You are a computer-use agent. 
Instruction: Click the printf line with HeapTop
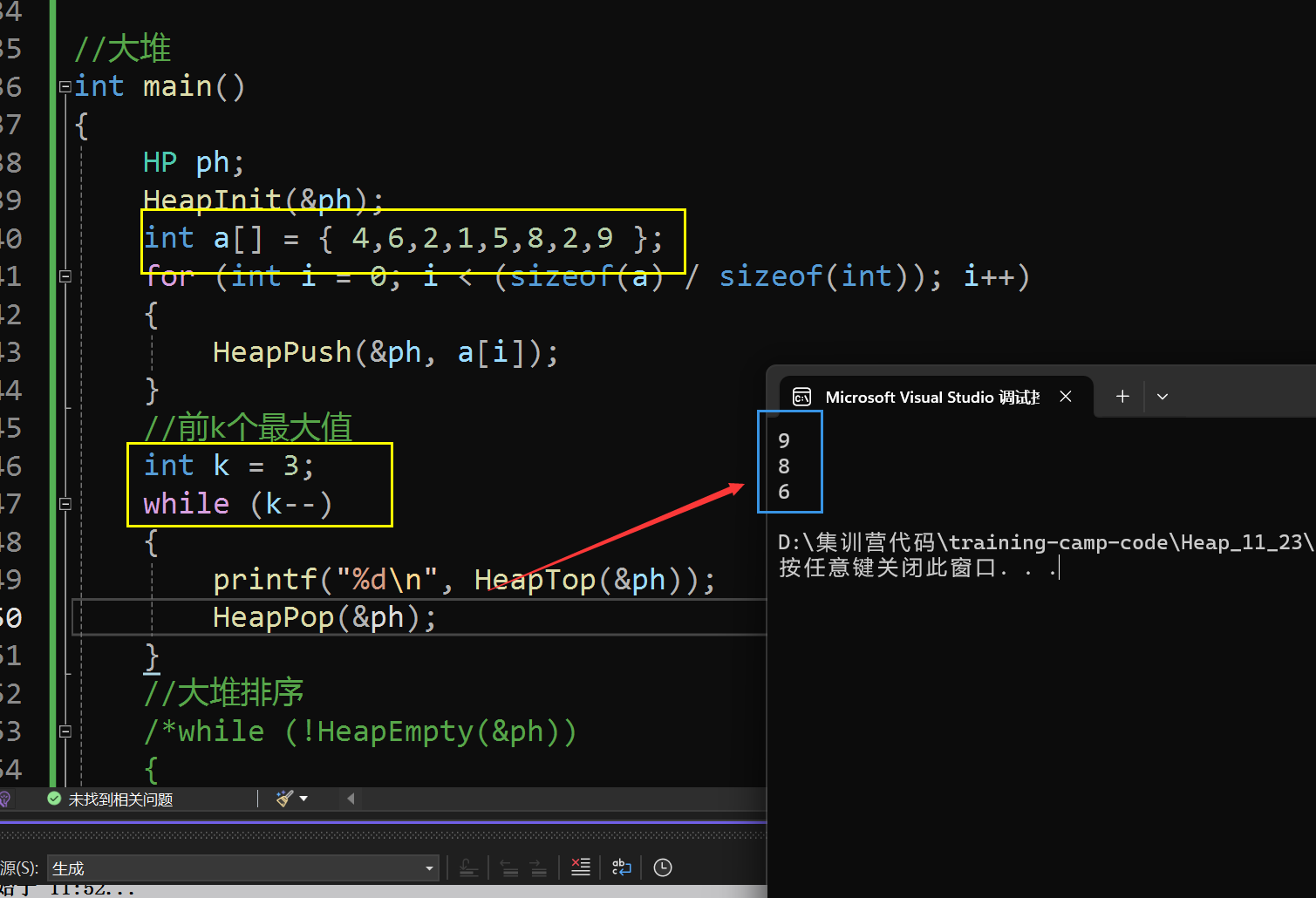coord(464,580)
